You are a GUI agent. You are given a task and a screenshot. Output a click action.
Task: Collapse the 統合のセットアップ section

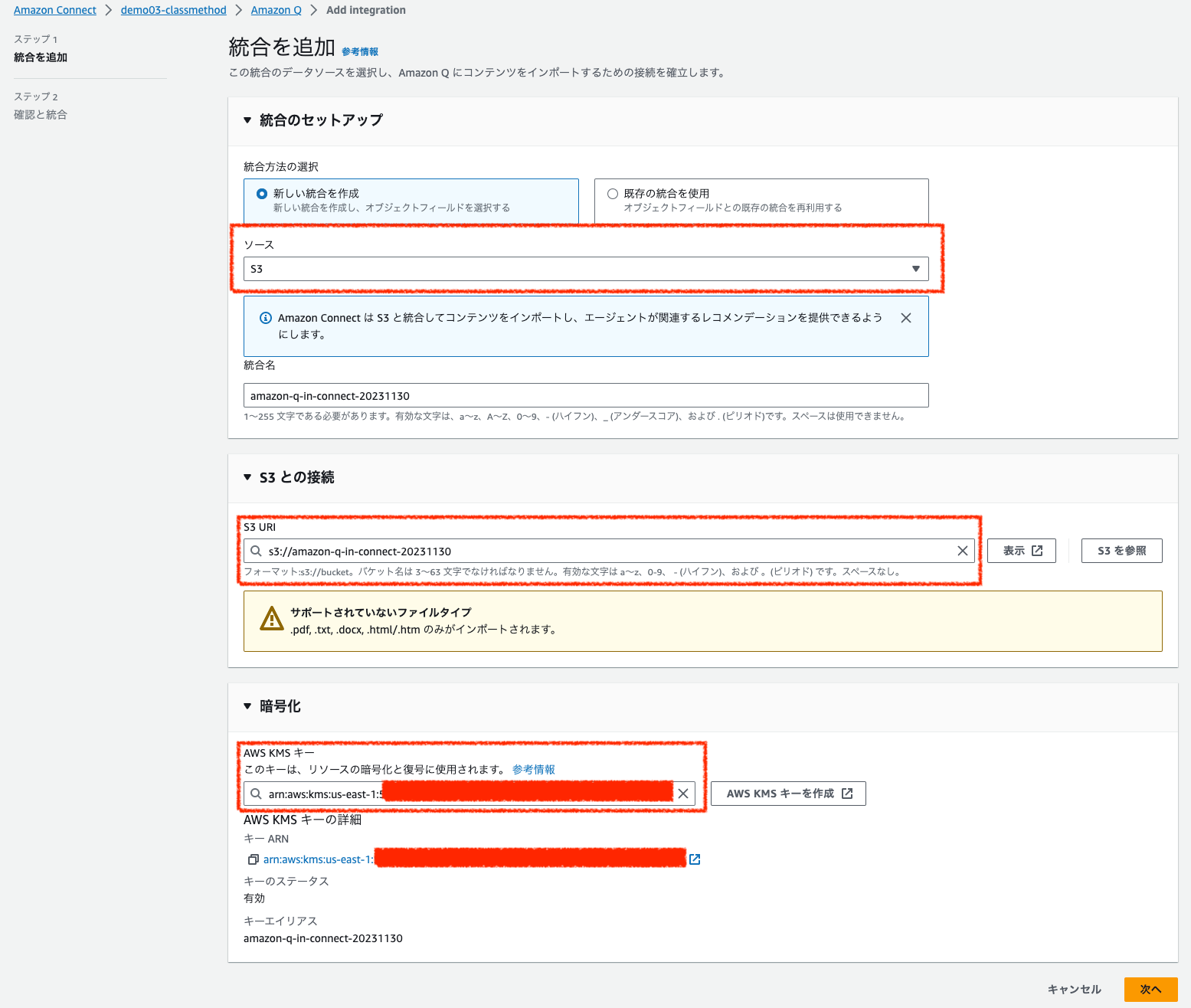coord(247,120)
